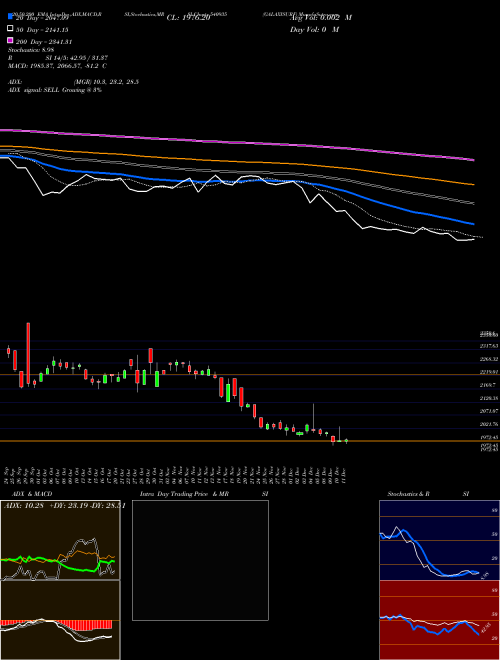
Task: Click the blue 20 Day legend swatch
Action: tap(10, 16)
